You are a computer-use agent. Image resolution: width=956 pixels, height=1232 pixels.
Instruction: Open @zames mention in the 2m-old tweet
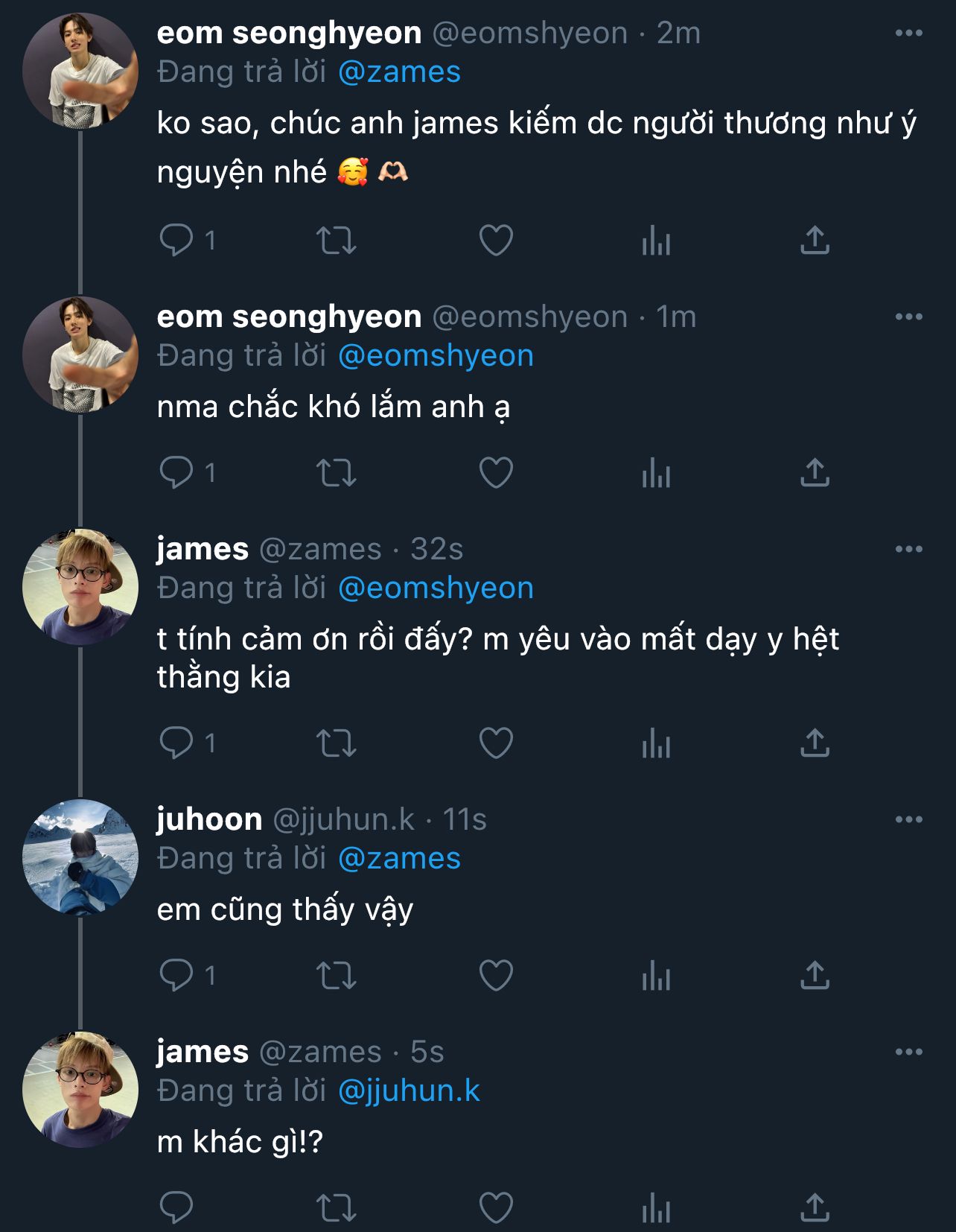click(399, 72)
